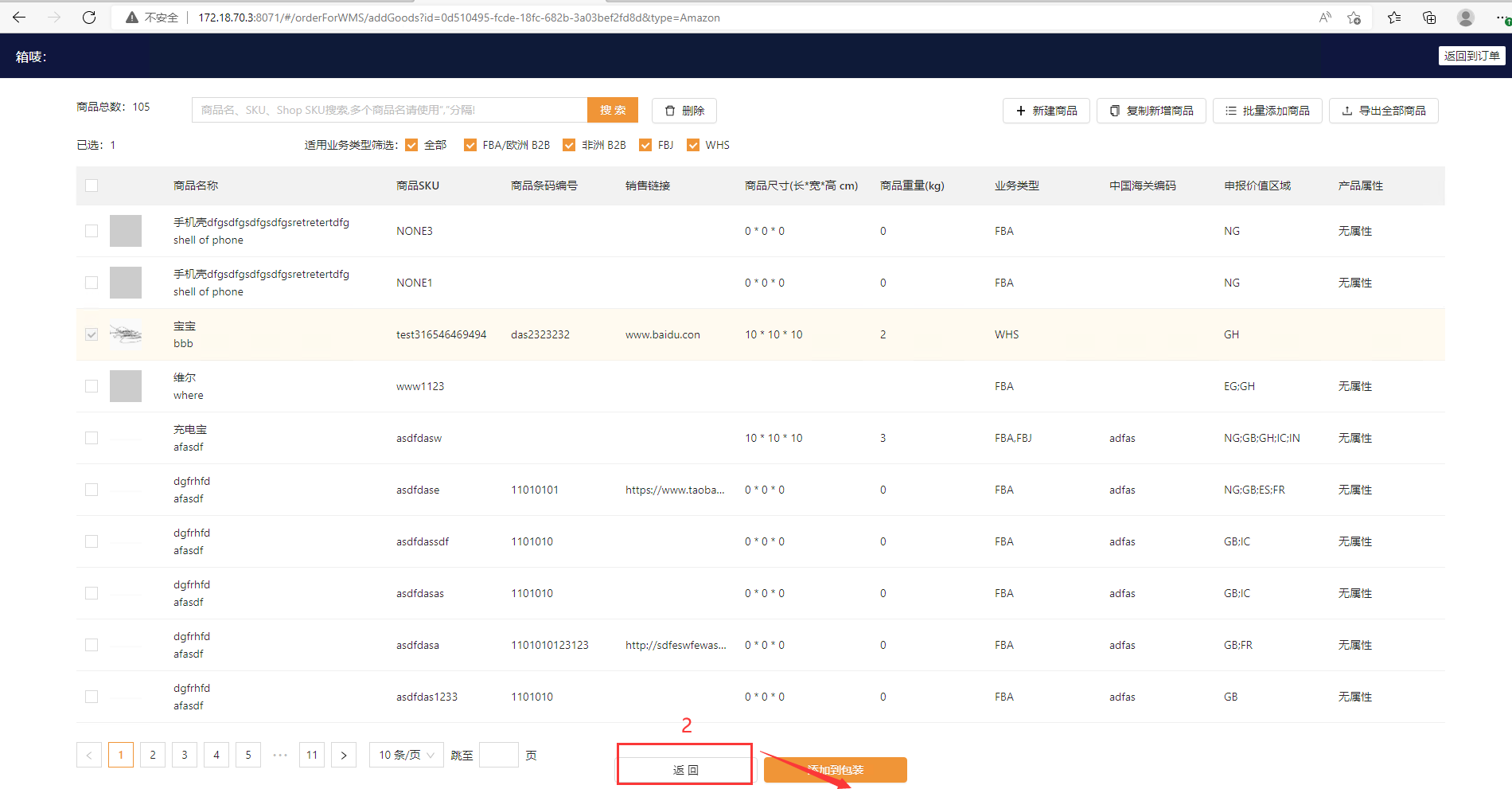The height and width of the screenshot is (789, 1512).
Task: Click 导出全部商品 export button
Action: (1383, 111)
